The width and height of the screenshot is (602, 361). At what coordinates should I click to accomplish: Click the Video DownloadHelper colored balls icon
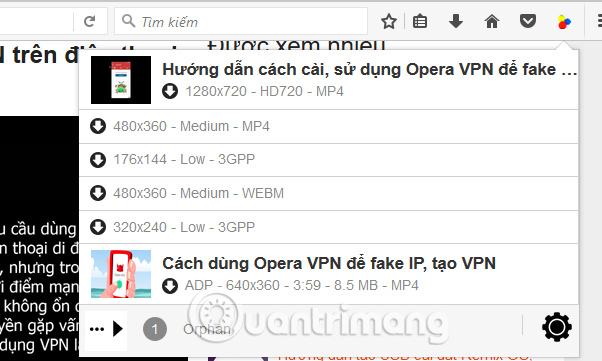pos(564,22)
